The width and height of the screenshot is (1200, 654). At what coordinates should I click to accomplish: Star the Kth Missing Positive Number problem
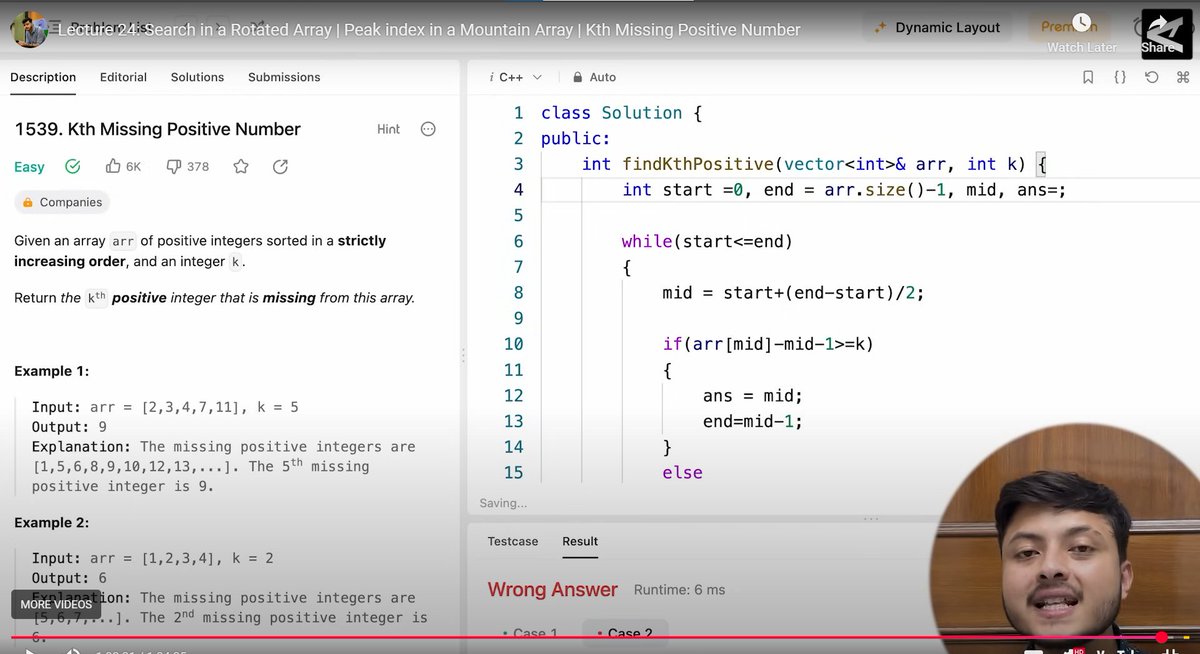(241, 166)
